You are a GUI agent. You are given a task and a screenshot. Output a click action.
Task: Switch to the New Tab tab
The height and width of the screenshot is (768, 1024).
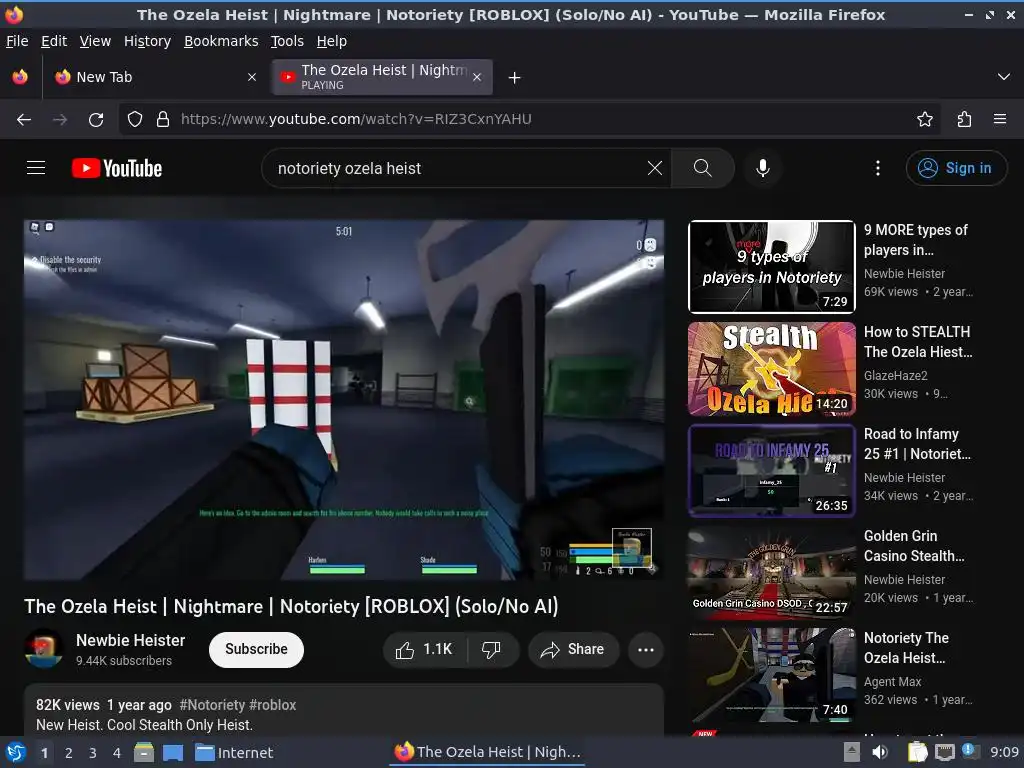(x=155, y=77)
